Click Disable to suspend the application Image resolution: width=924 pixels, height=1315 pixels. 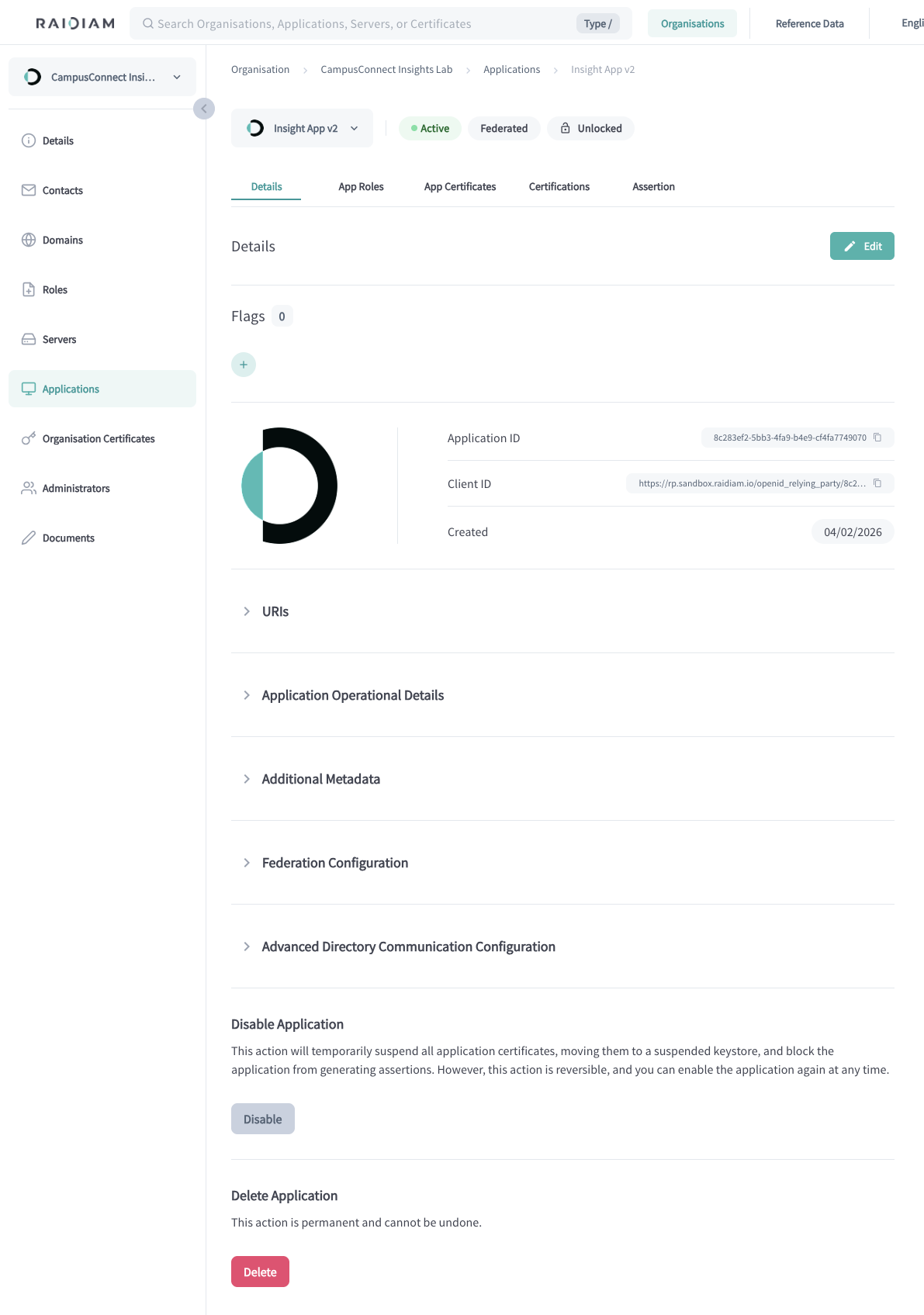(x=262, y=1119)
